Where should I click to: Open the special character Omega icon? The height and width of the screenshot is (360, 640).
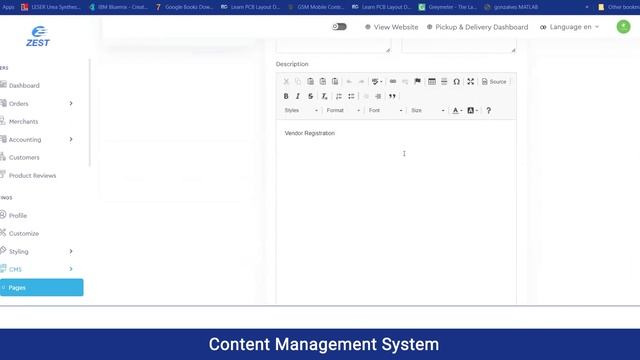coord(456,82)
